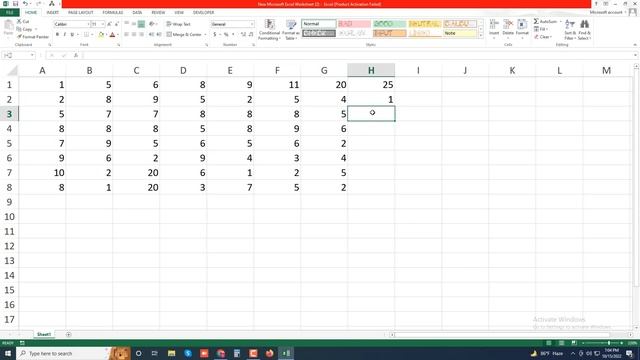Click the Cut scissors icon
The image size is (640, 360).
[19, 21]
